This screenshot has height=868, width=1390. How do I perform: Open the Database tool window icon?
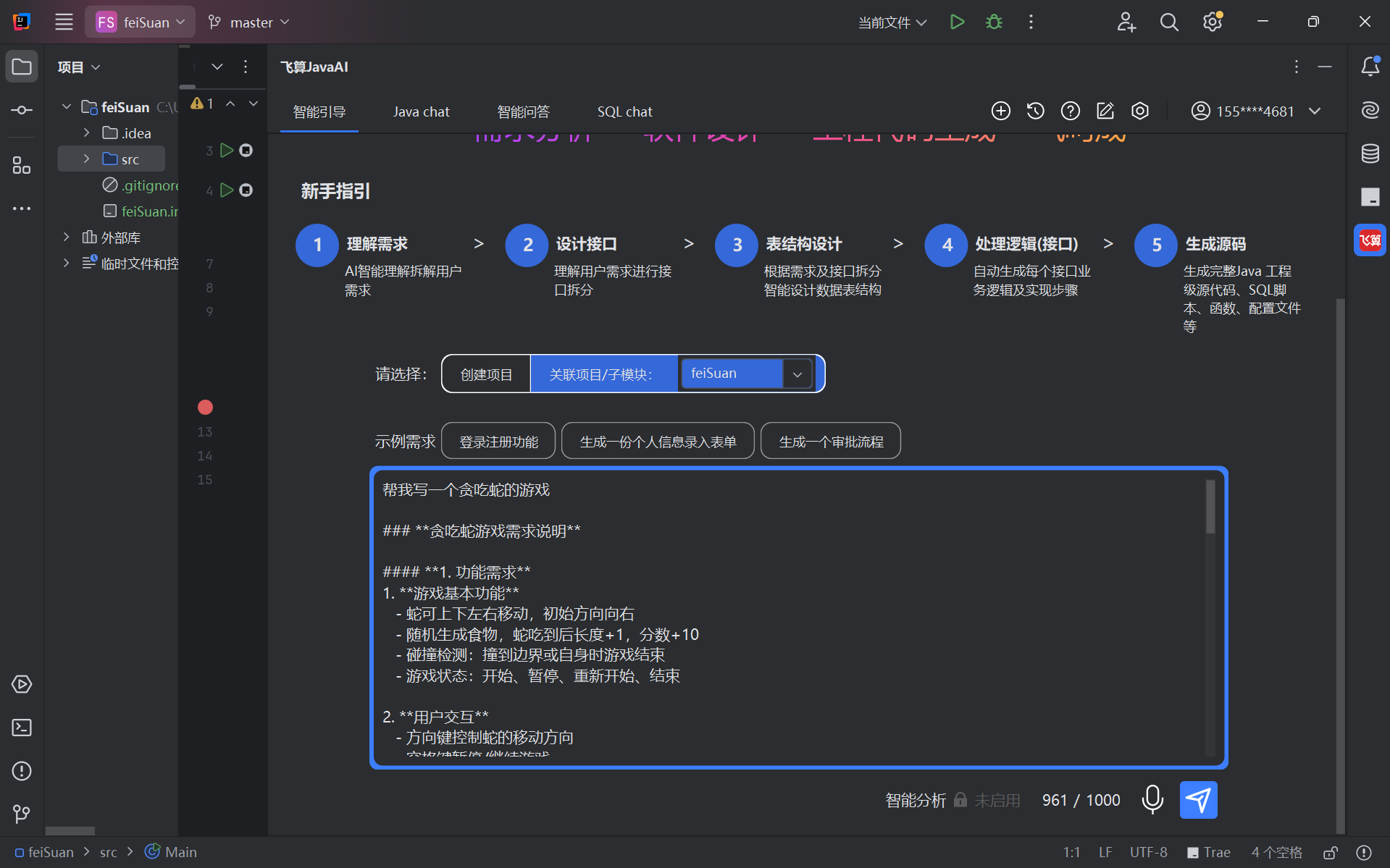pos(1369,153)
